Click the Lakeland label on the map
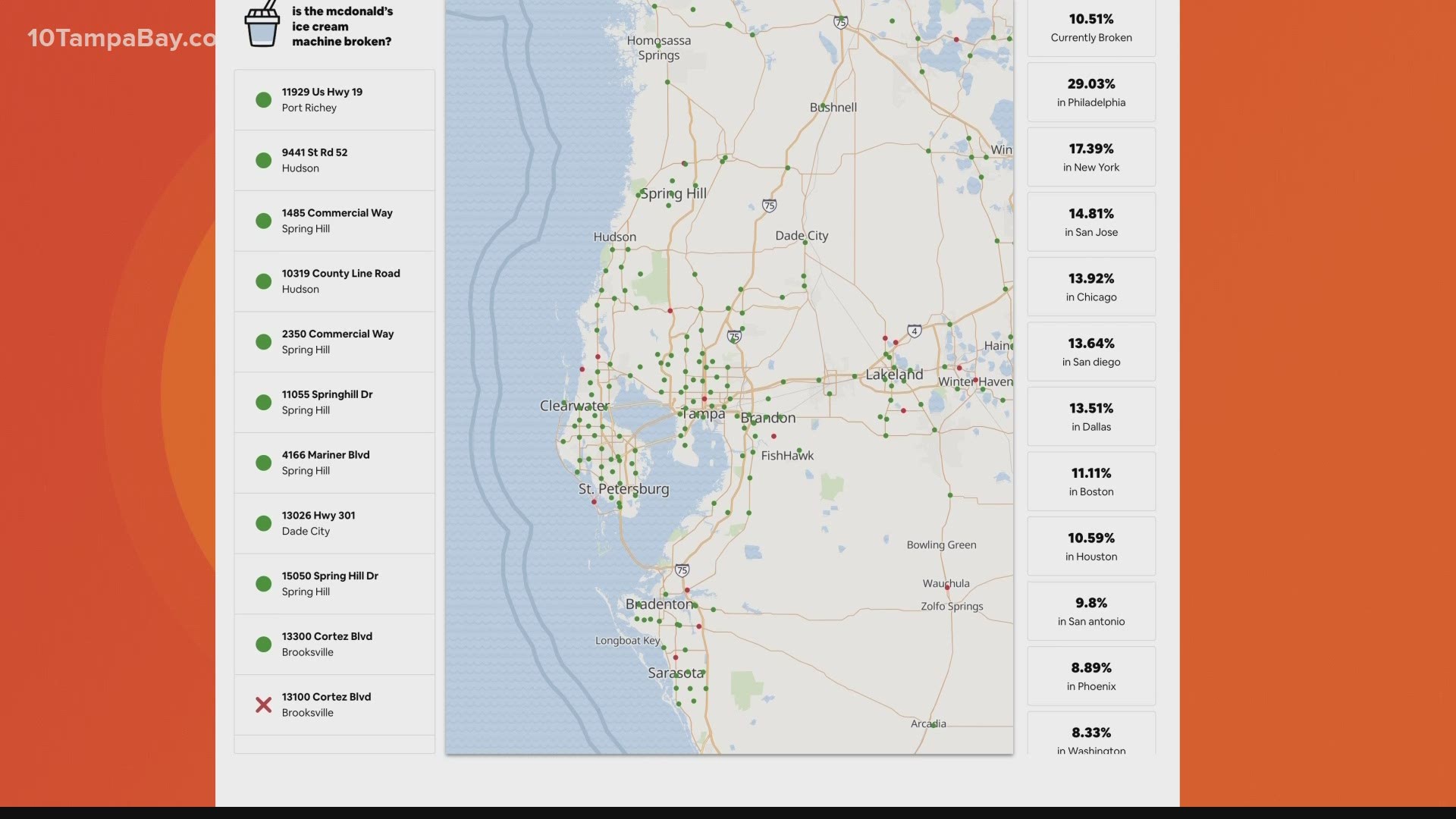The width and height of the screenshot is (1456, 819). [x=894, y=375]
